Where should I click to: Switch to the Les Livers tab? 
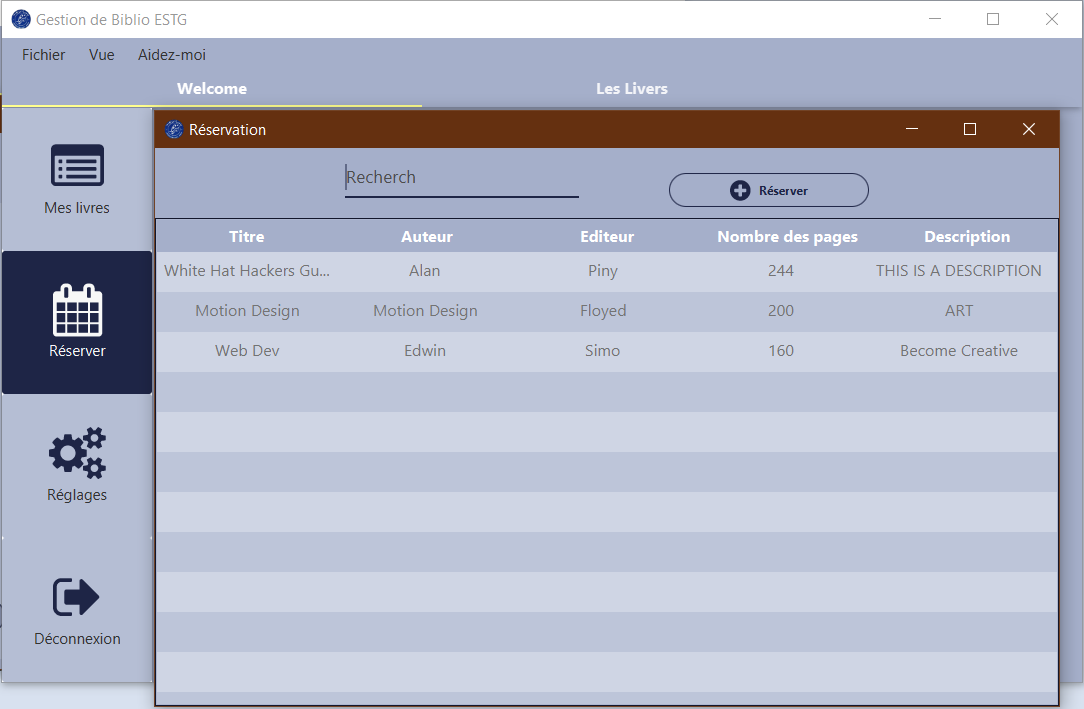tap(632, 88)
